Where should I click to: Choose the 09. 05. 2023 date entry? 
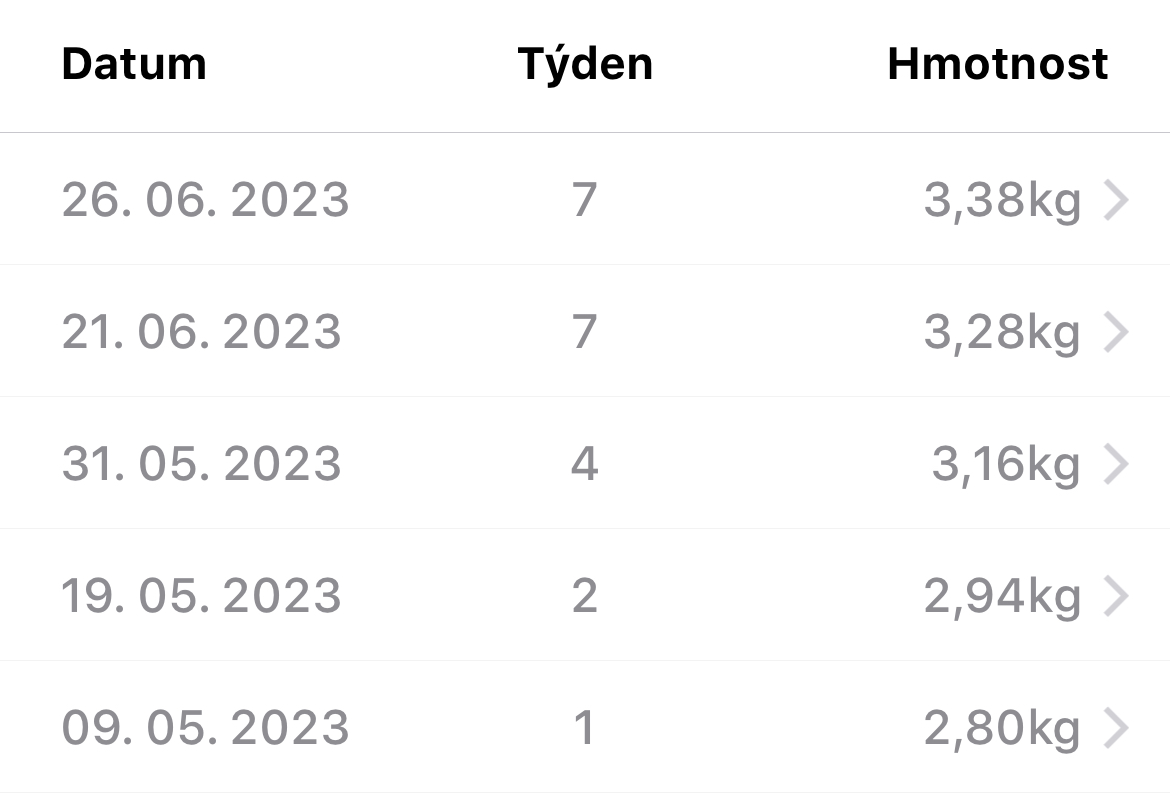tap(205, 728)
